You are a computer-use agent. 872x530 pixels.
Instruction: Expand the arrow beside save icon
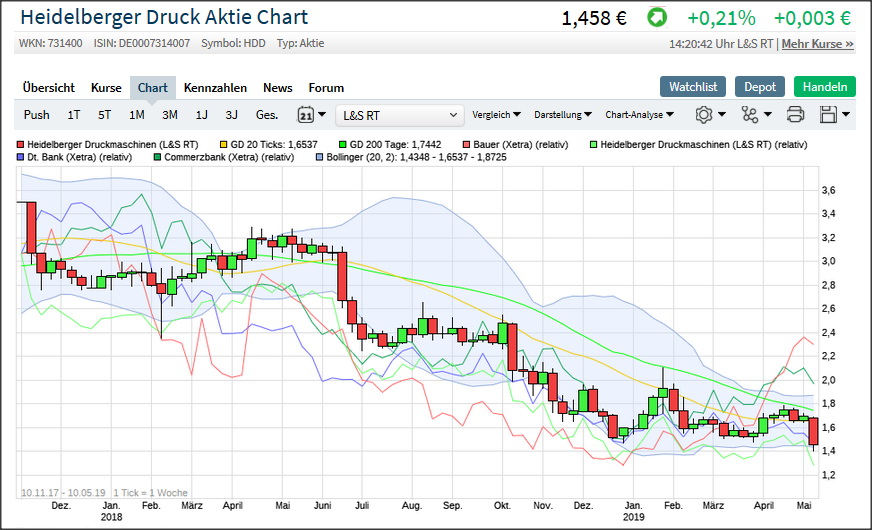pos(846,115)
